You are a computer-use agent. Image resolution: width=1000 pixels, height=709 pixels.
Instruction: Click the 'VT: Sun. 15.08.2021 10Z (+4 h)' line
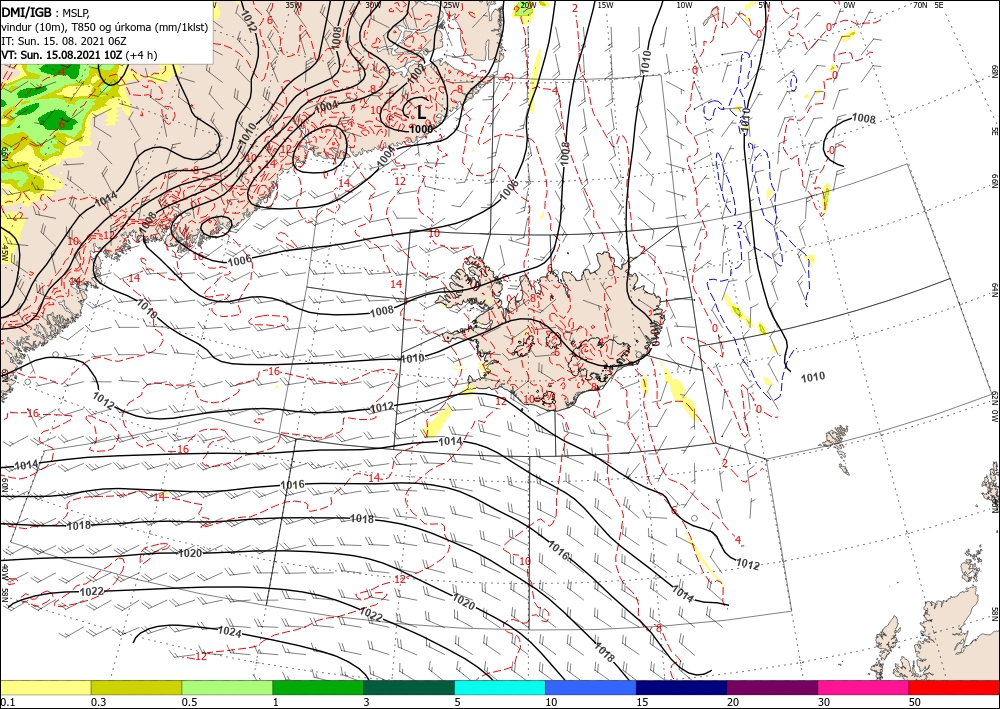79,55
